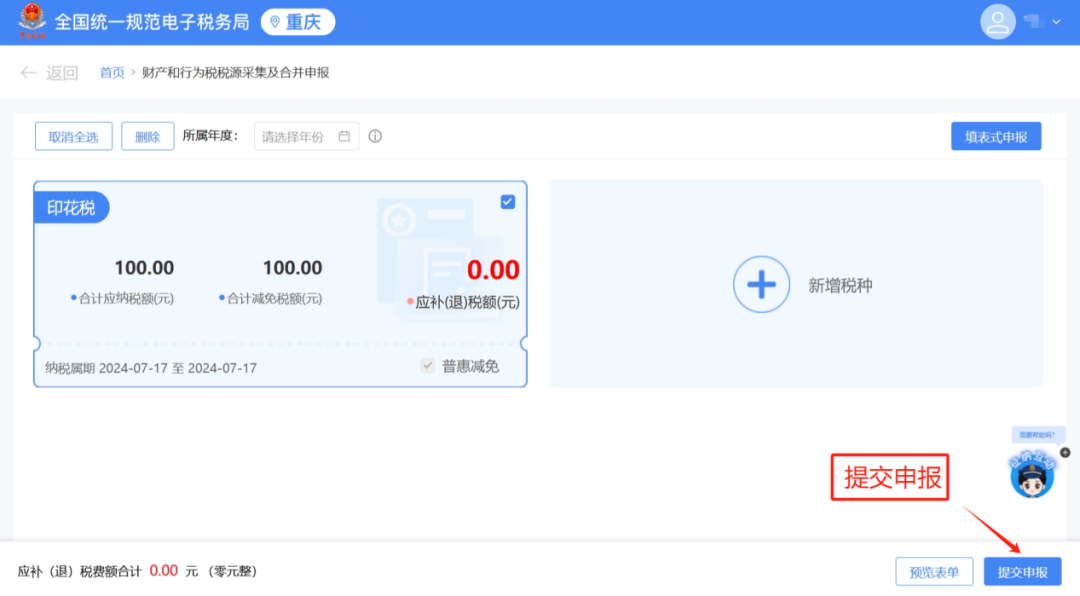
Task: Click the calendar icon in year field
Action: tap(344, 136)
